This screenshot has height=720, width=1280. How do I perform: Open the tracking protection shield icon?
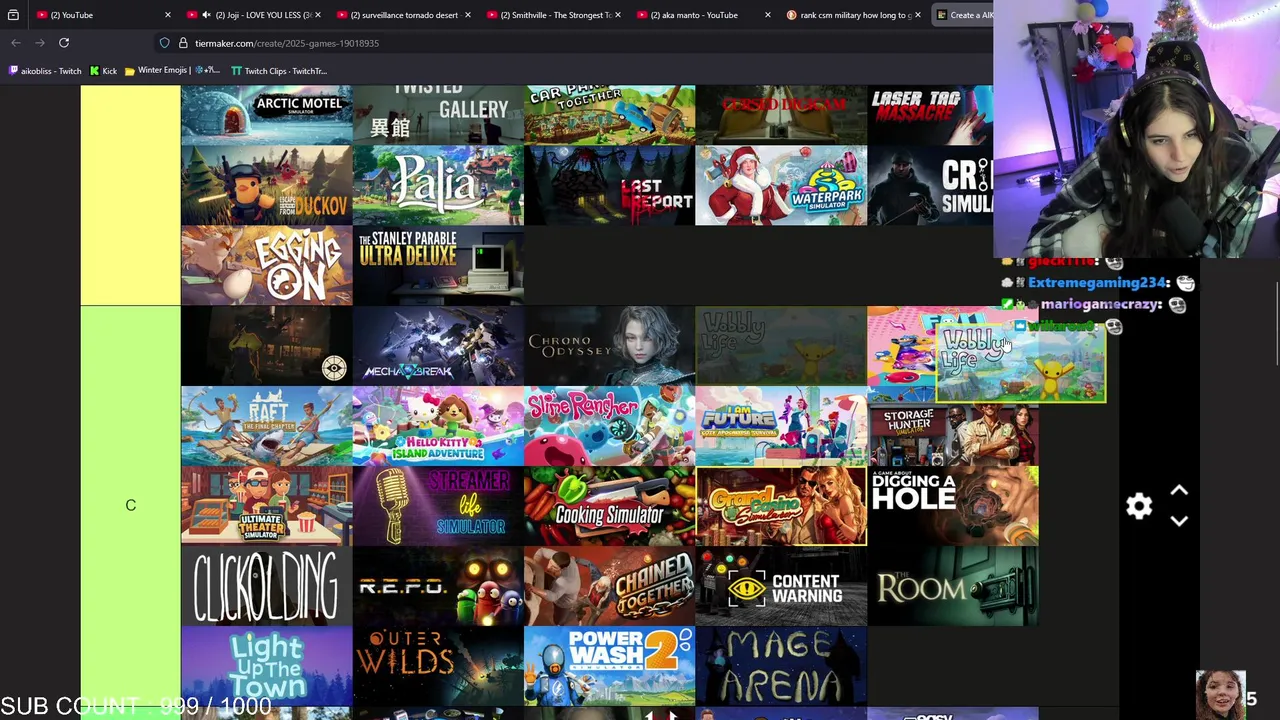(164, 43)
